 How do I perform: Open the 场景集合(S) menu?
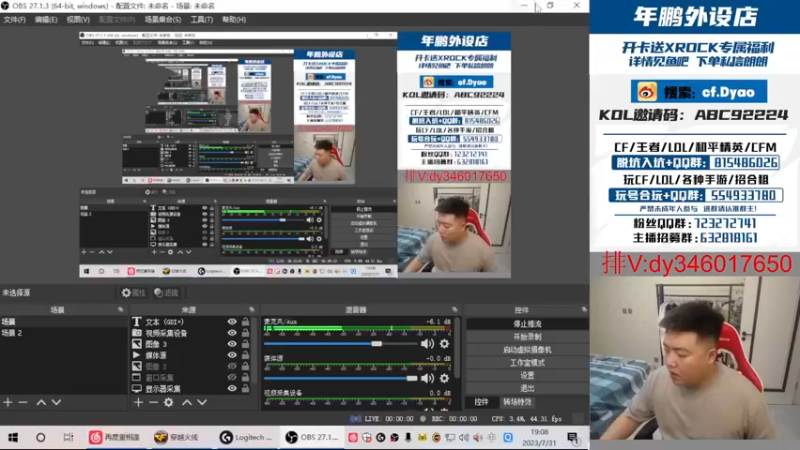pos(162,19)
